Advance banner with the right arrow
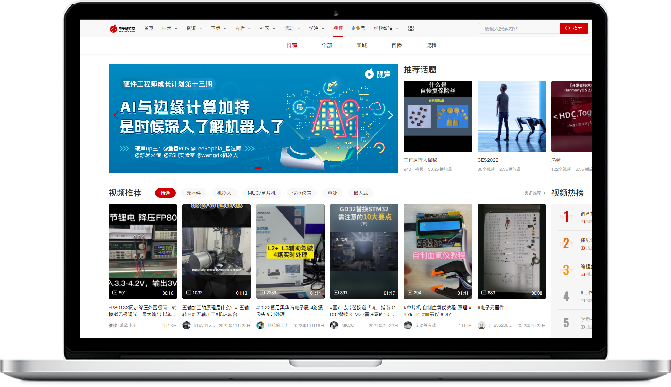The image size is (671, 387). pos(390,115)
